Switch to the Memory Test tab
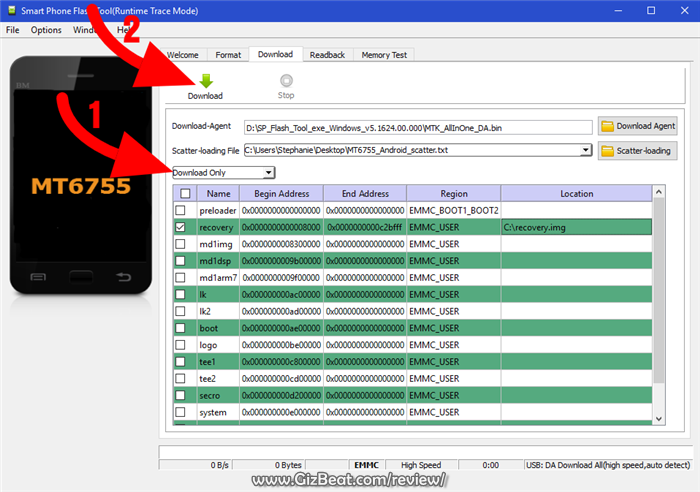Screen dimensions: 700x492 click(384, 55)
